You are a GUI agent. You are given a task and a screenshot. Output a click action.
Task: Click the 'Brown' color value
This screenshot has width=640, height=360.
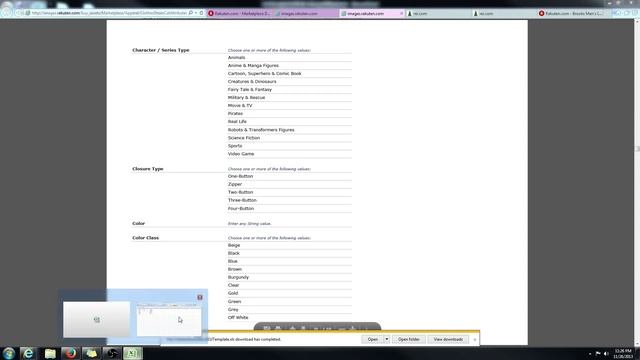coord(235,269)
